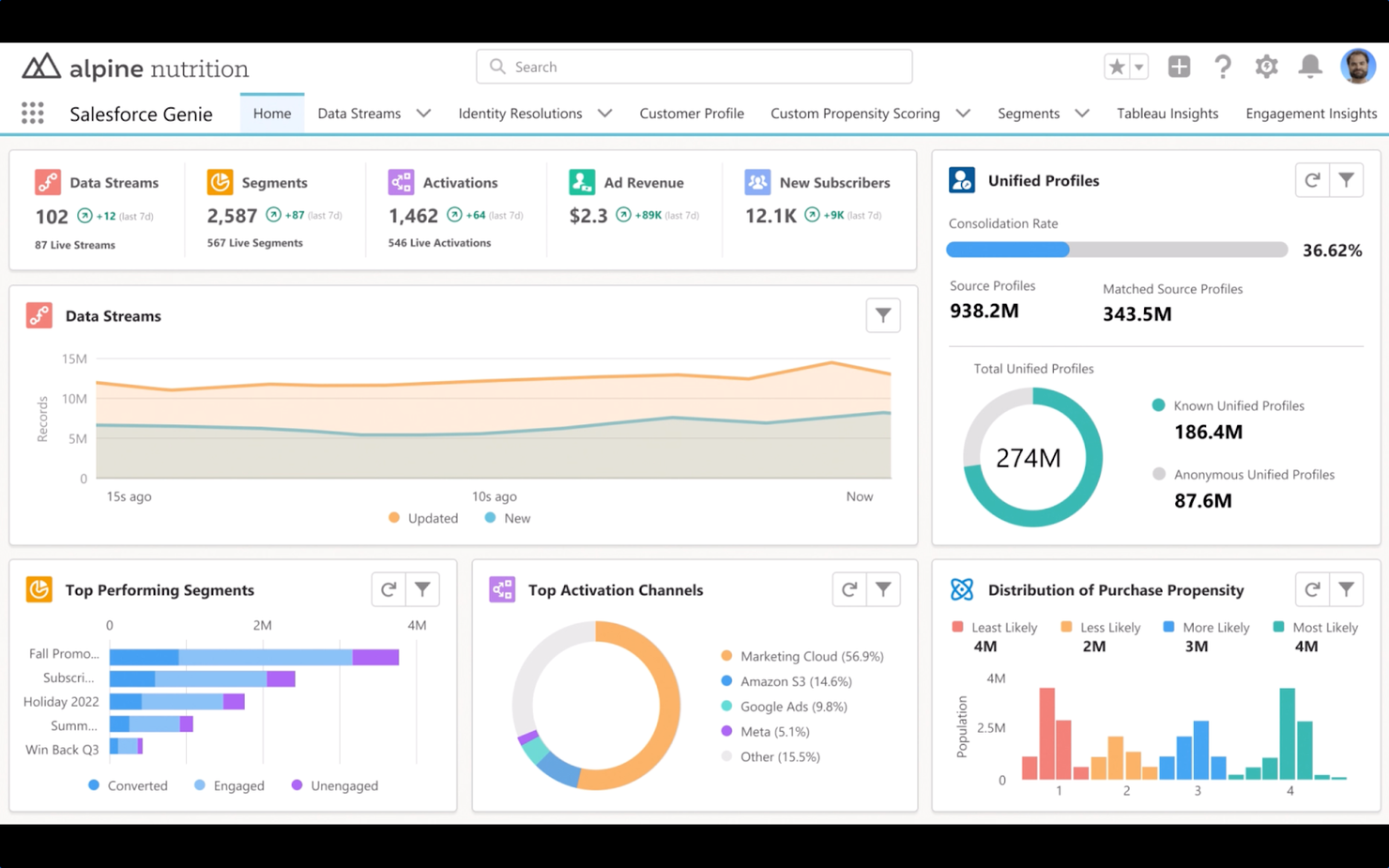Screen dimensions: 1389x868
Task: Click the 87 Live Streams text
Action: [x=75, y=245]
